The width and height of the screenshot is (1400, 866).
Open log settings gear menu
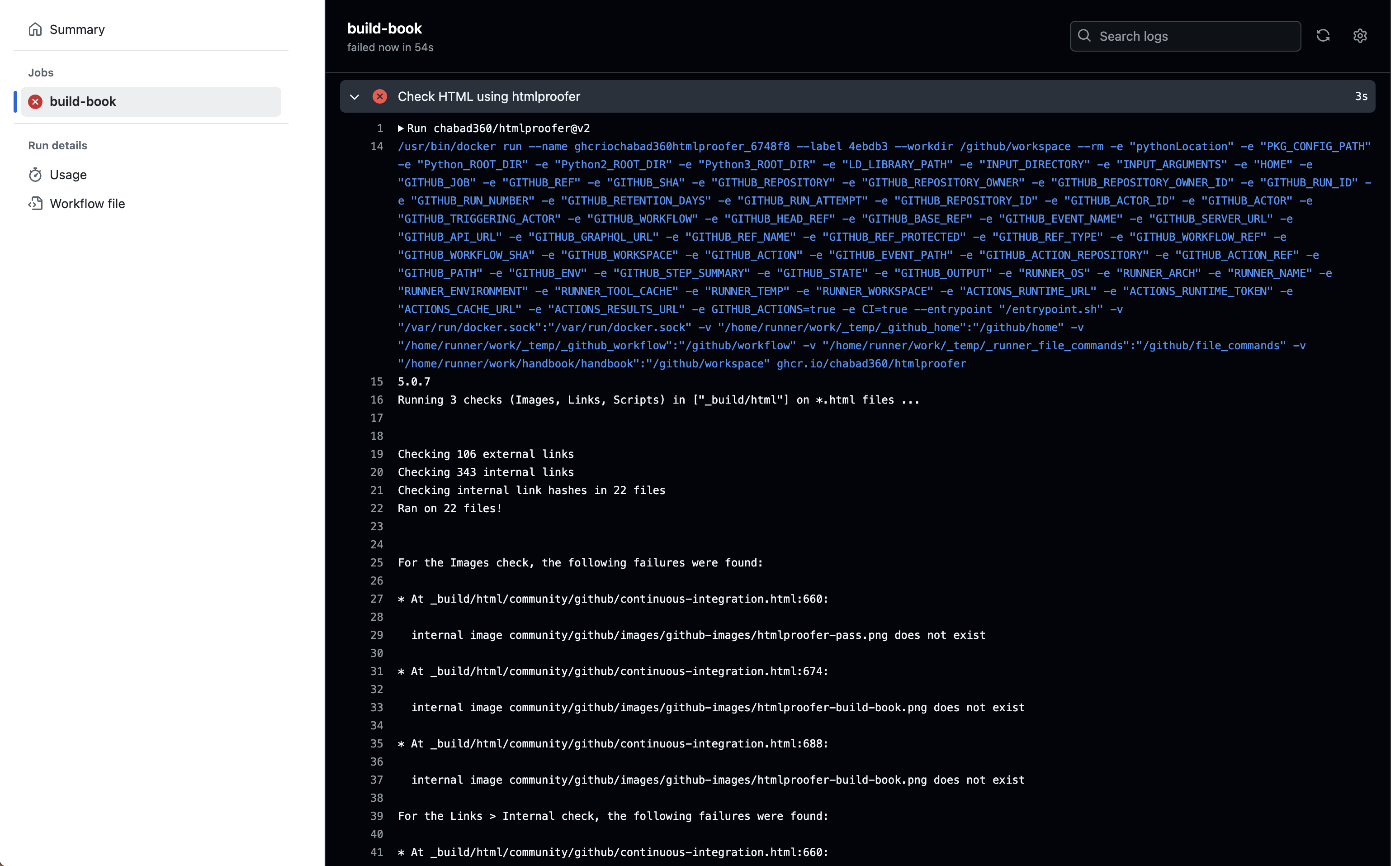1360,35
